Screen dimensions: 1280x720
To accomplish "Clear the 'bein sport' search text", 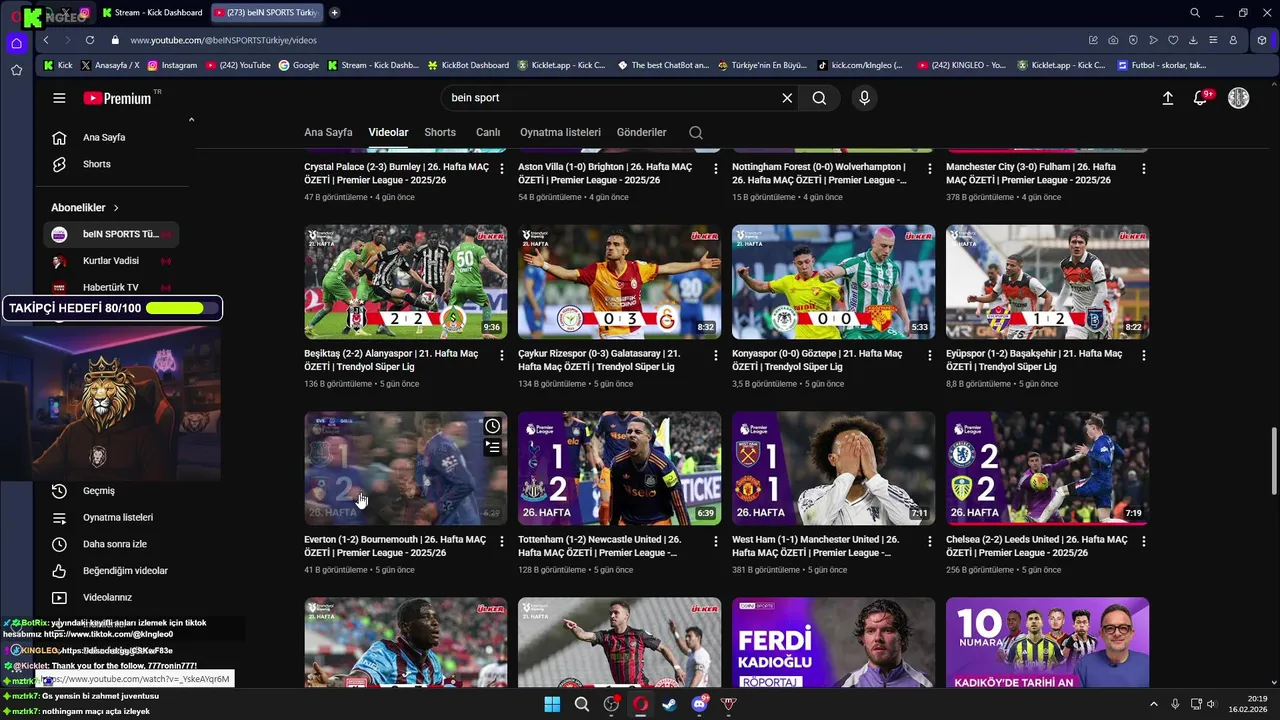I will pyautogui.click(x=787, y=98).
